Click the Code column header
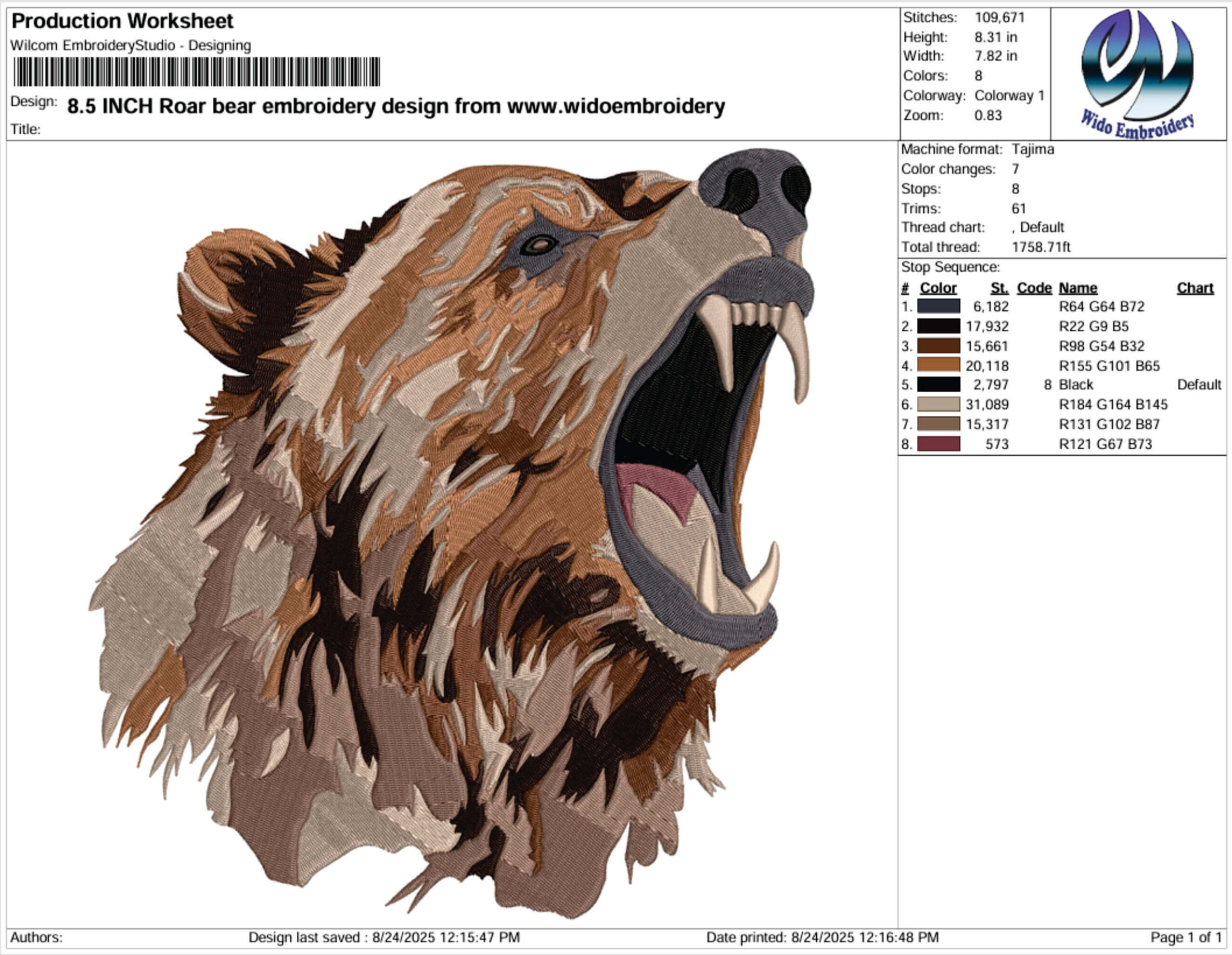This screenshot has height=955, width=1232. 1034,288
